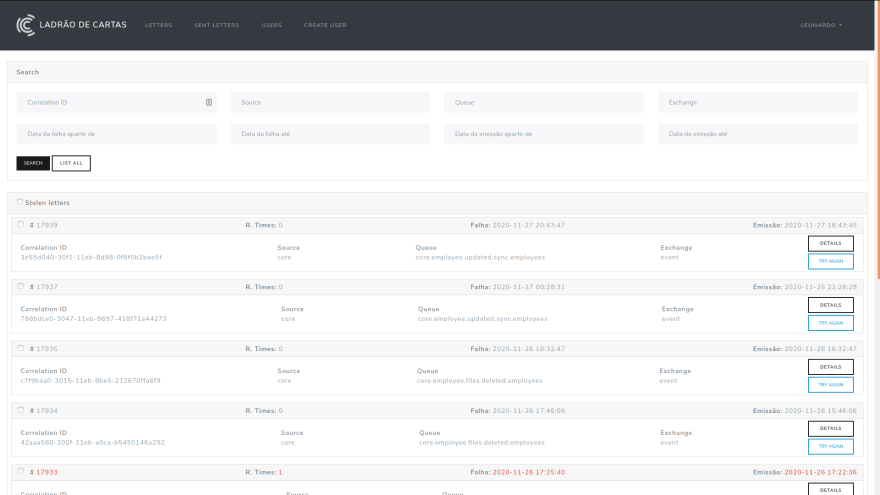
Task: Select the Data da falha apartir de field
Action: (116, 134)
